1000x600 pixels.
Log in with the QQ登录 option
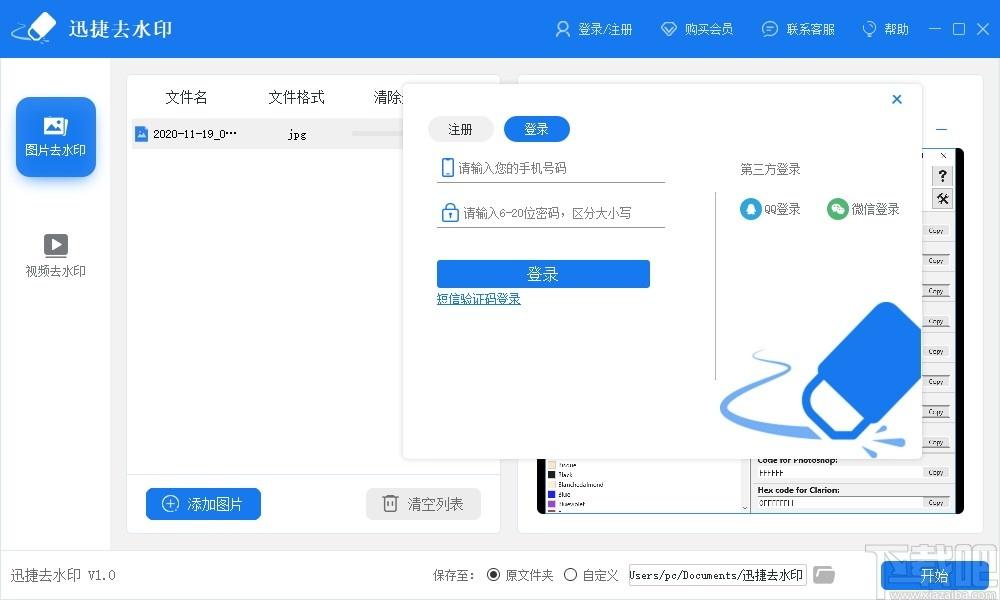pos(770,209)
